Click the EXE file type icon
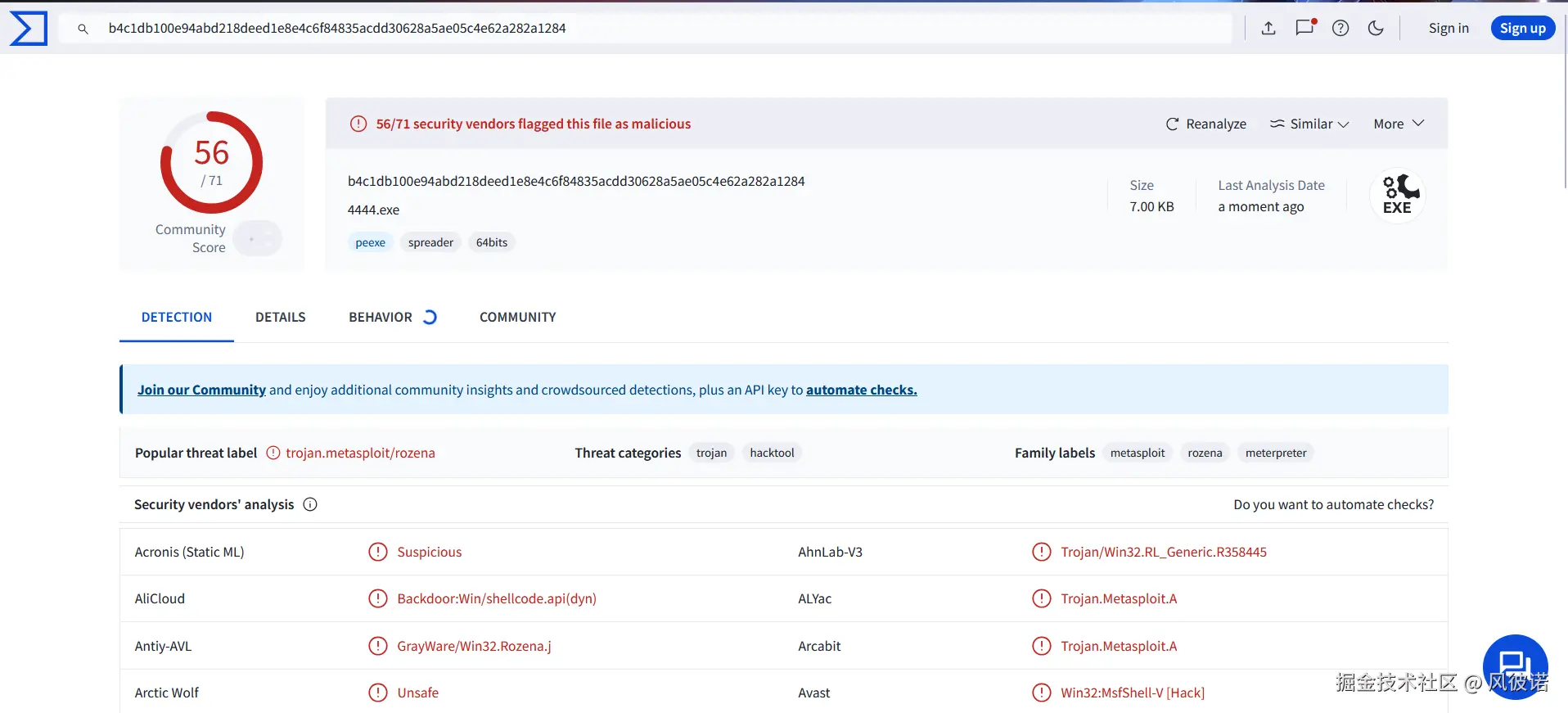 (1397, 196)
